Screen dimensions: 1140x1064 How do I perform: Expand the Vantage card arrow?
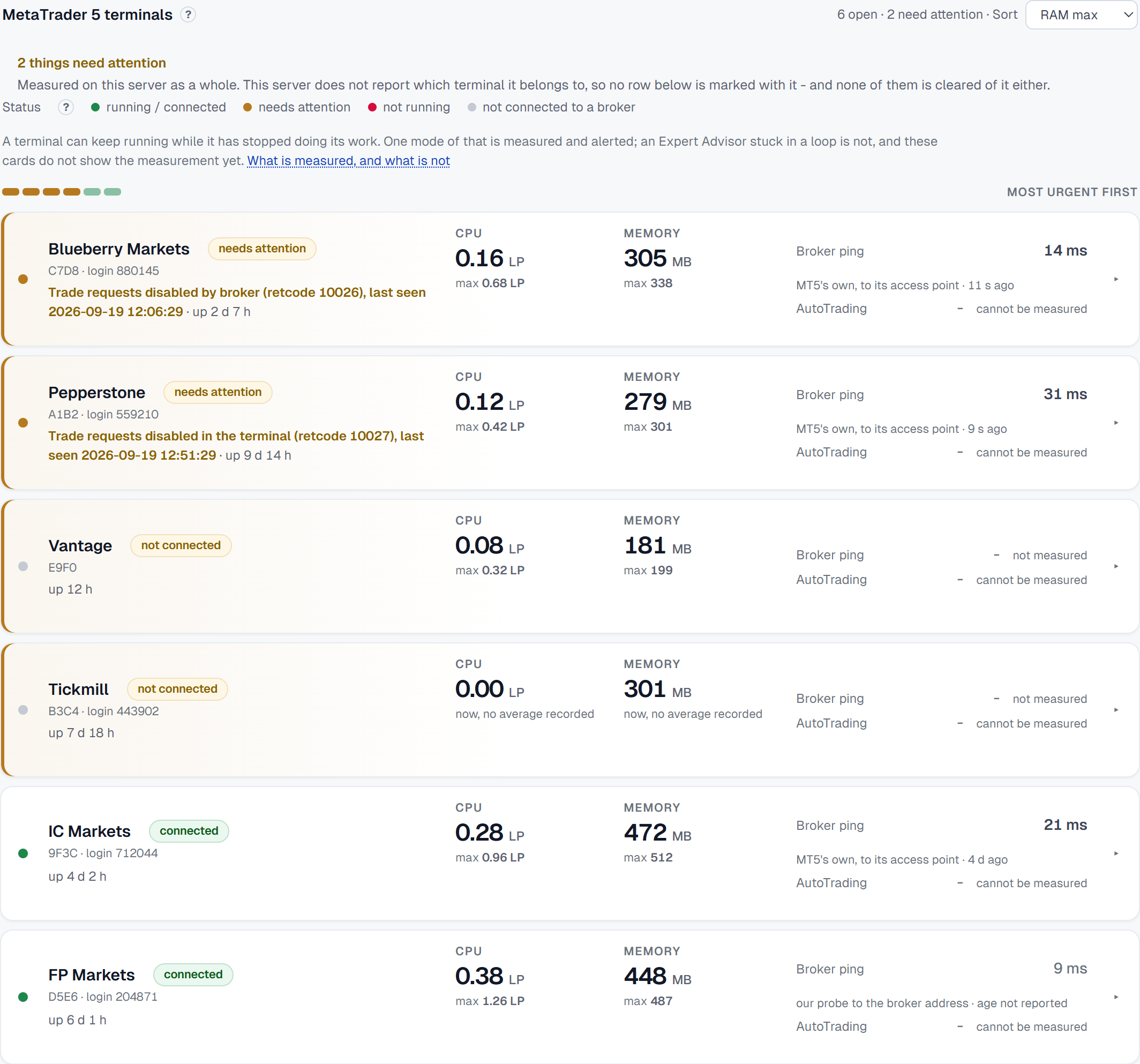tap(1116, 566)
